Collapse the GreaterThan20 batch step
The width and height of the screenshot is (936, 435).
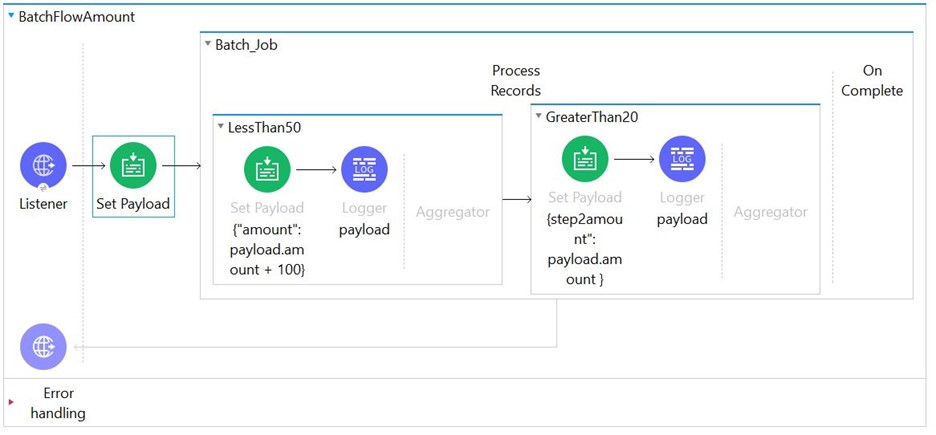(538, 117)
